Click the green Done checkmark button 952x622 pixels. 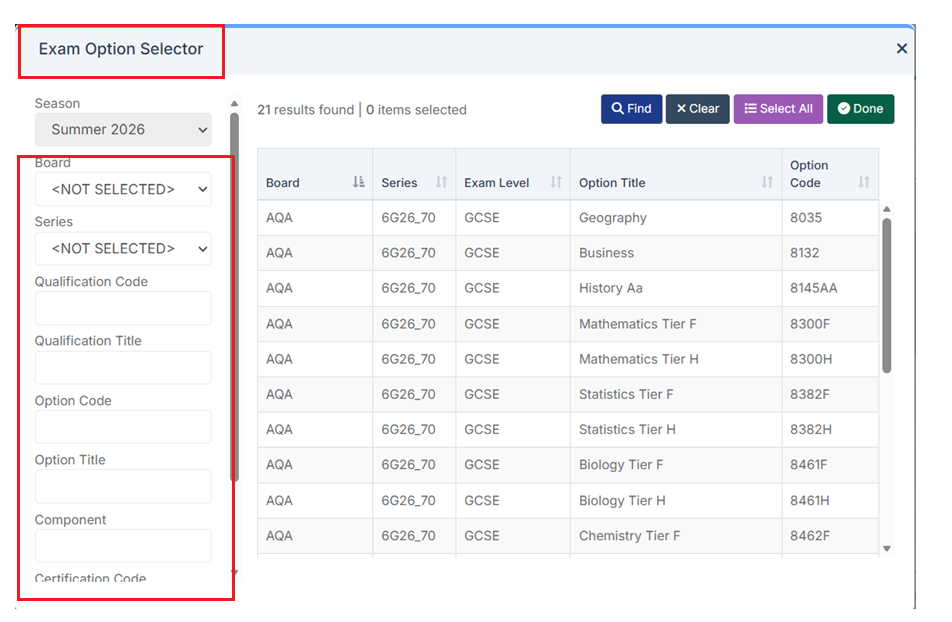[860, 109]
